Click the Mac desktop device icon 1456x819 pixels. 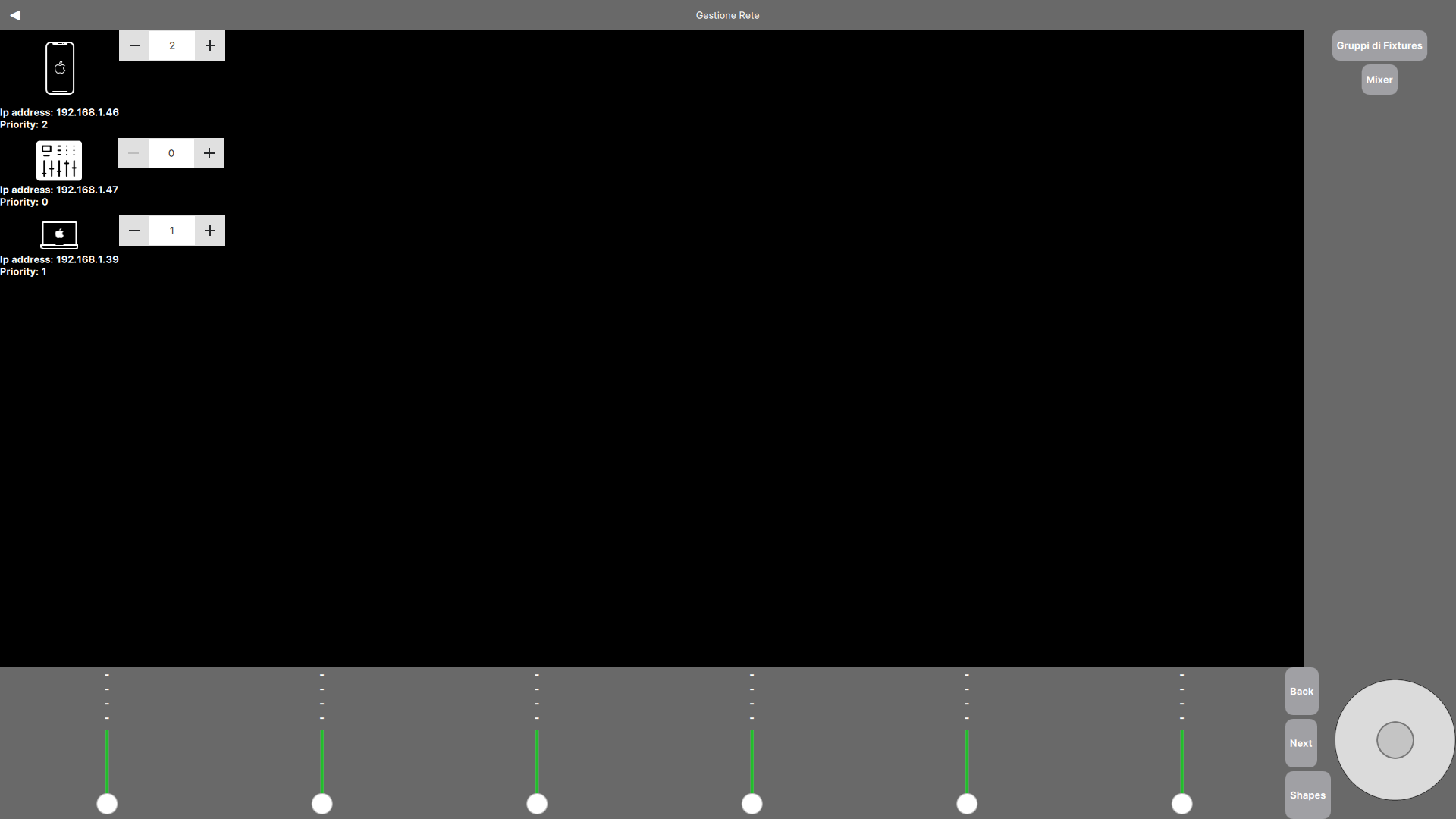pos(59,234)
